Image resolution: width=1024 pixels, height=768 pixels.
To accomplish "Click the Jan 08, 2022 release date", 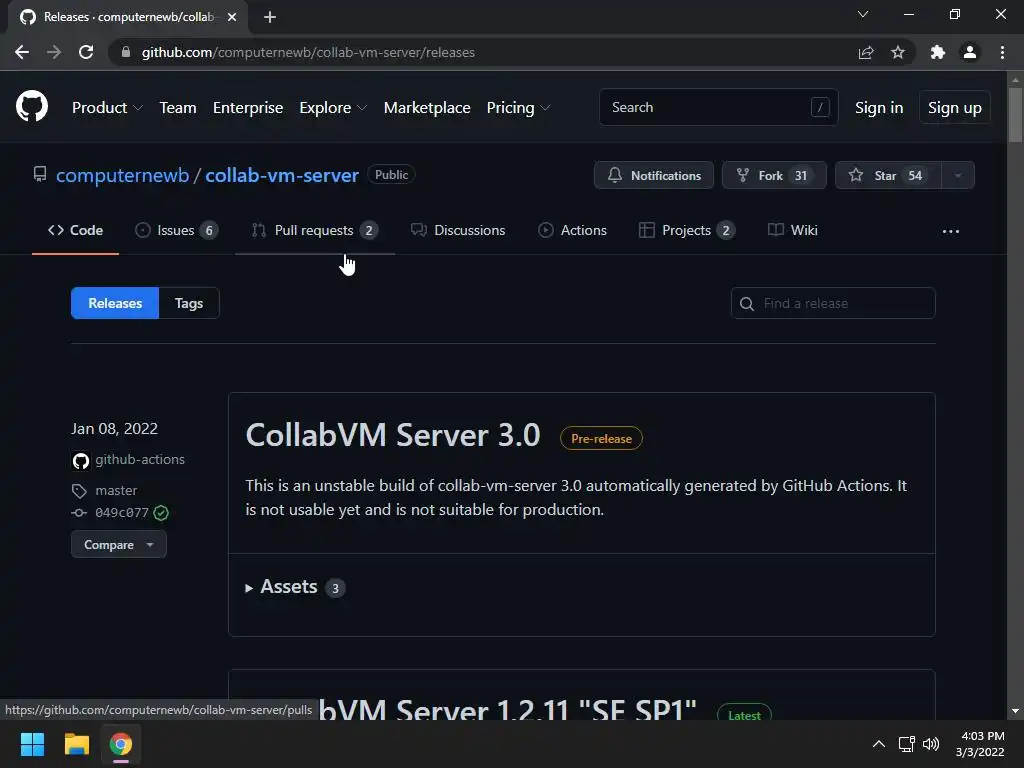I will click(x=114, y=429).
